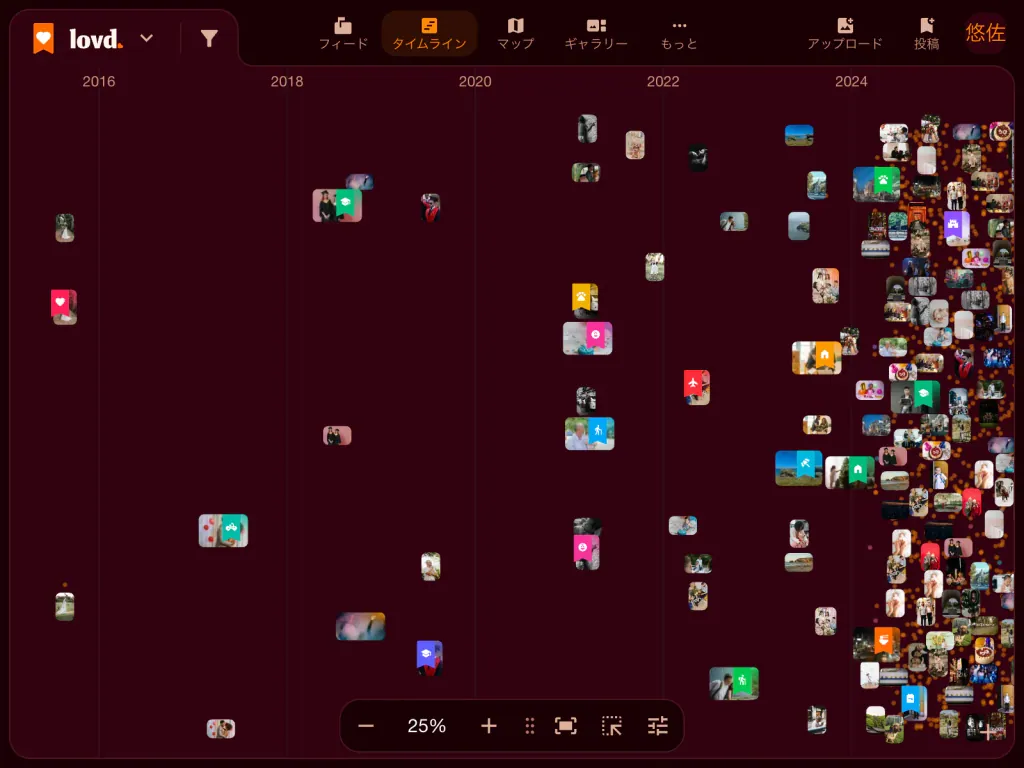Click the 2016 year marker

pyautogui.click(x=99, y=82)
